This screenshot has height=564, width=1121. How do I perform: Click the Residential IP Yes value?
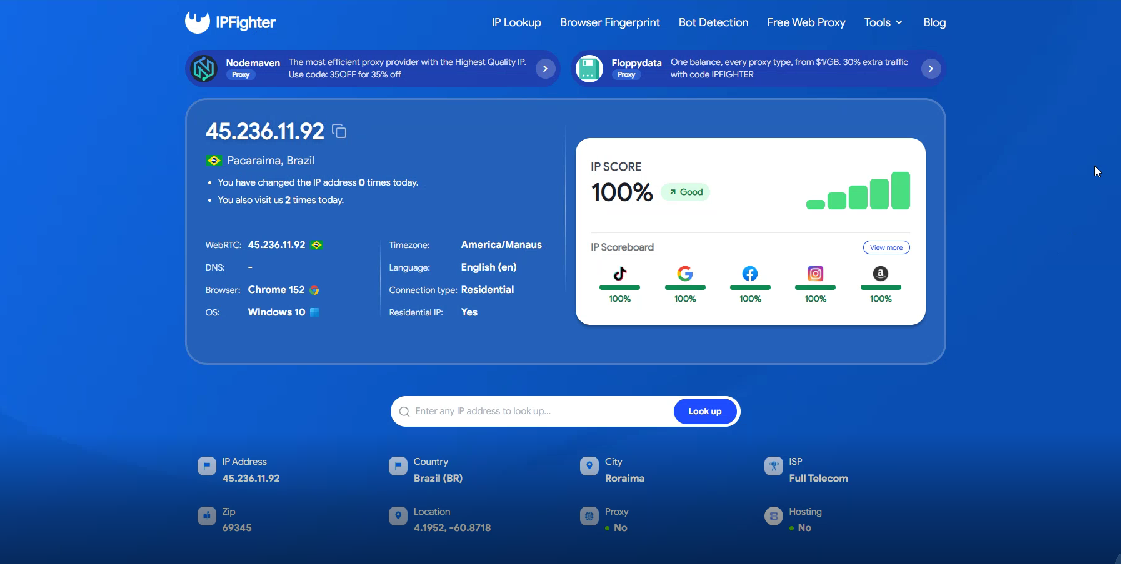(x=469, y=312)
